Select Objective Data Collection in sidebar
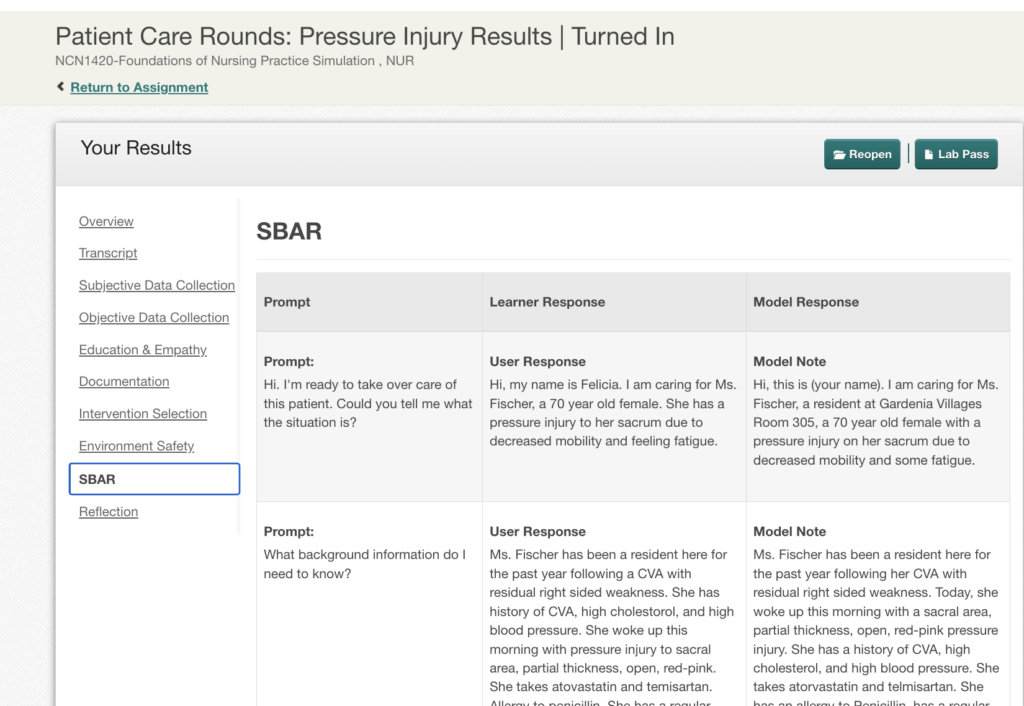The image size is (1024, 706). point(154,317)
